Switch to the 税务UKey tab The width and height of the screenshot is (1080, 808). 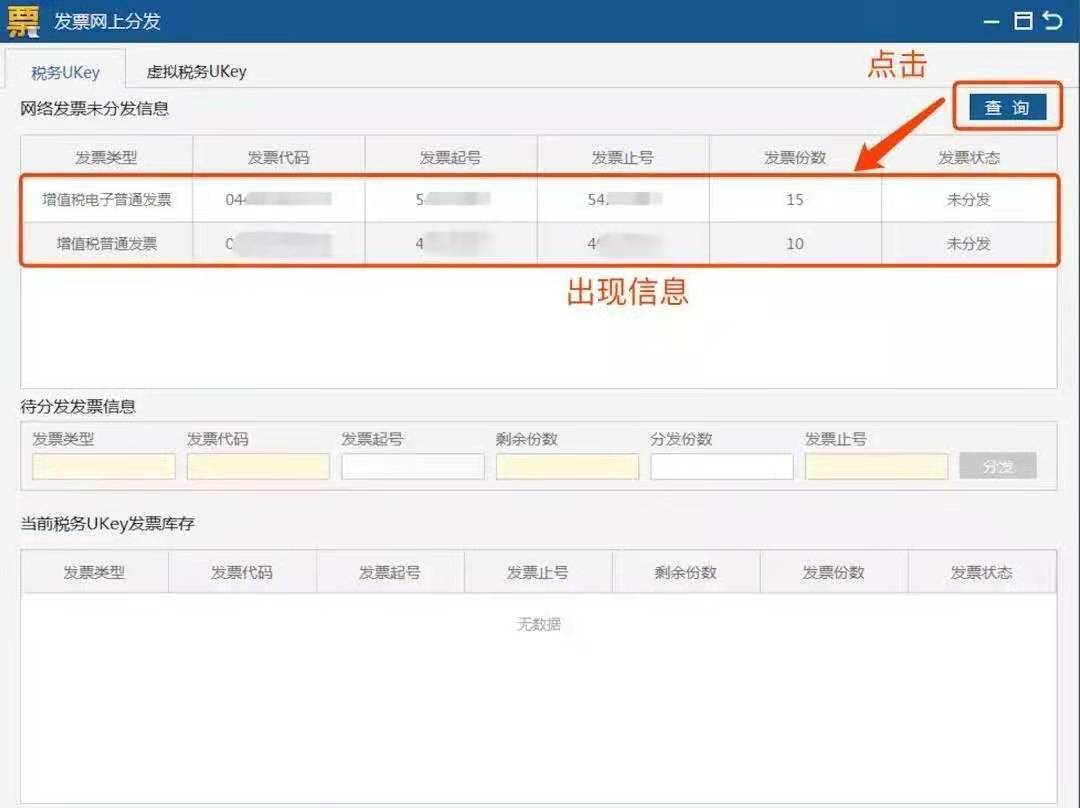click(65, 72)
